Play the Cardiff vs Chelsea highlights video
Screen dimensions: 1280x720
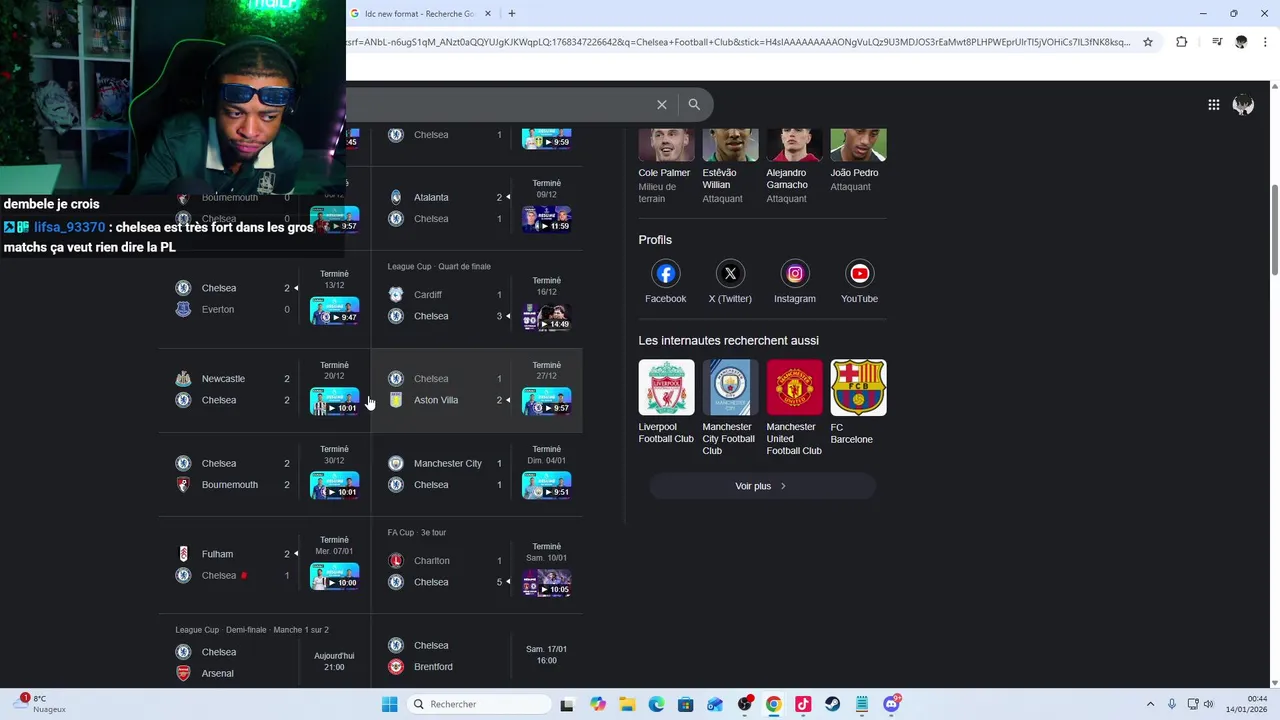click(x=547, y=317)
